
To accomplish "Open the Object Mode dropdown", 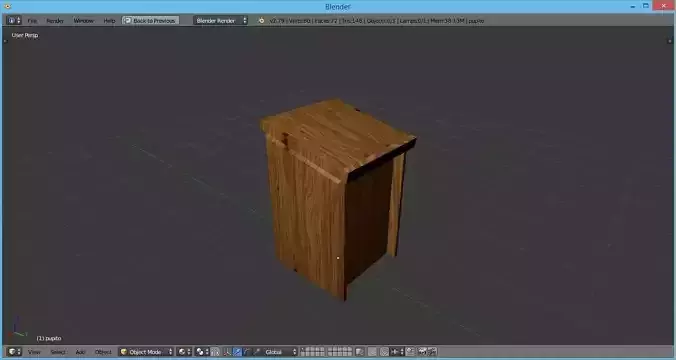I will [146, 352].
